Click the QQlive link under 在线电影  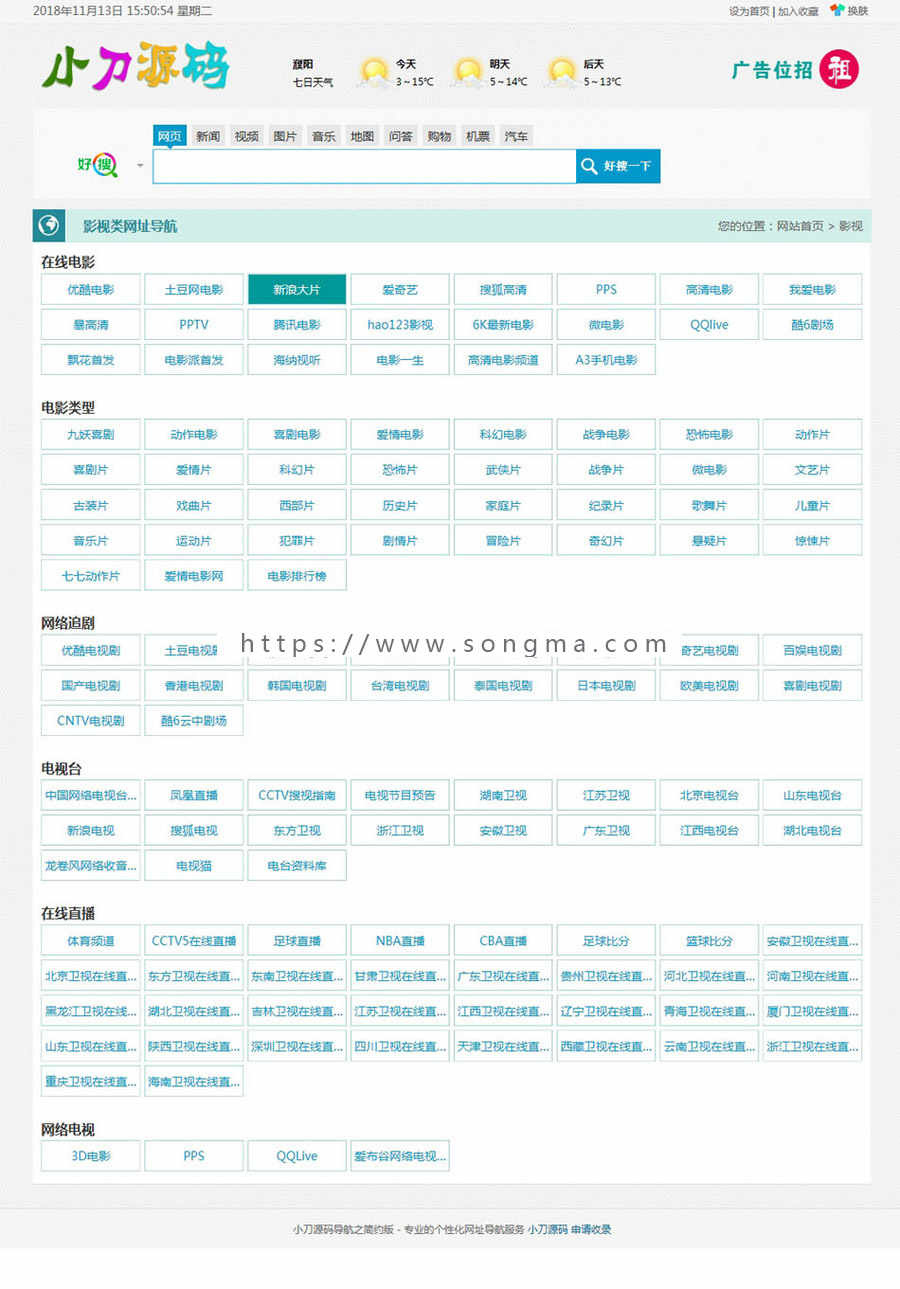(x=709, y=324)
